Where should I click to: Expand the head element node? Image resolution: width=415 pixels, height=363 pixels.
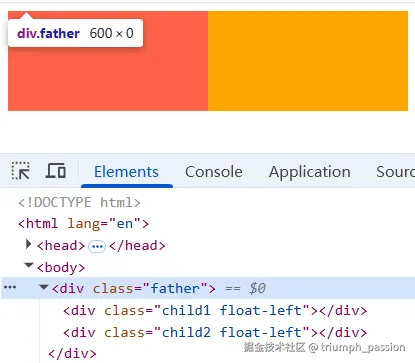click(x=29, y=245)
